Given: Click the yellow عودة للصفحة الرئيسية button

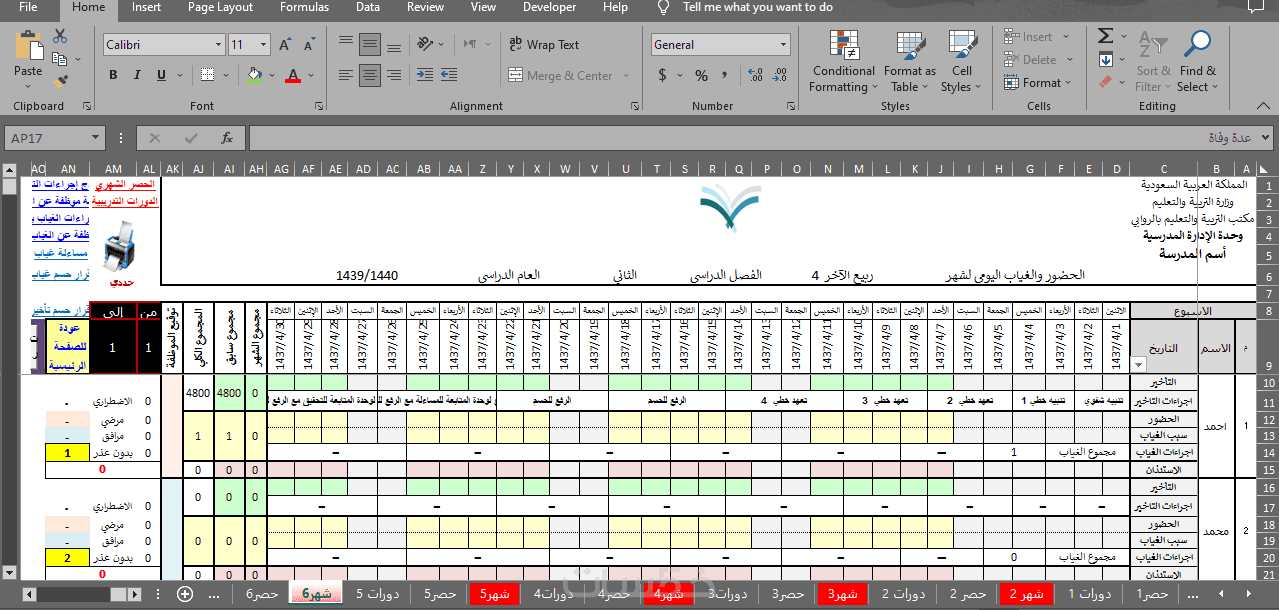Looking at the screenshot, I should 69,347.
